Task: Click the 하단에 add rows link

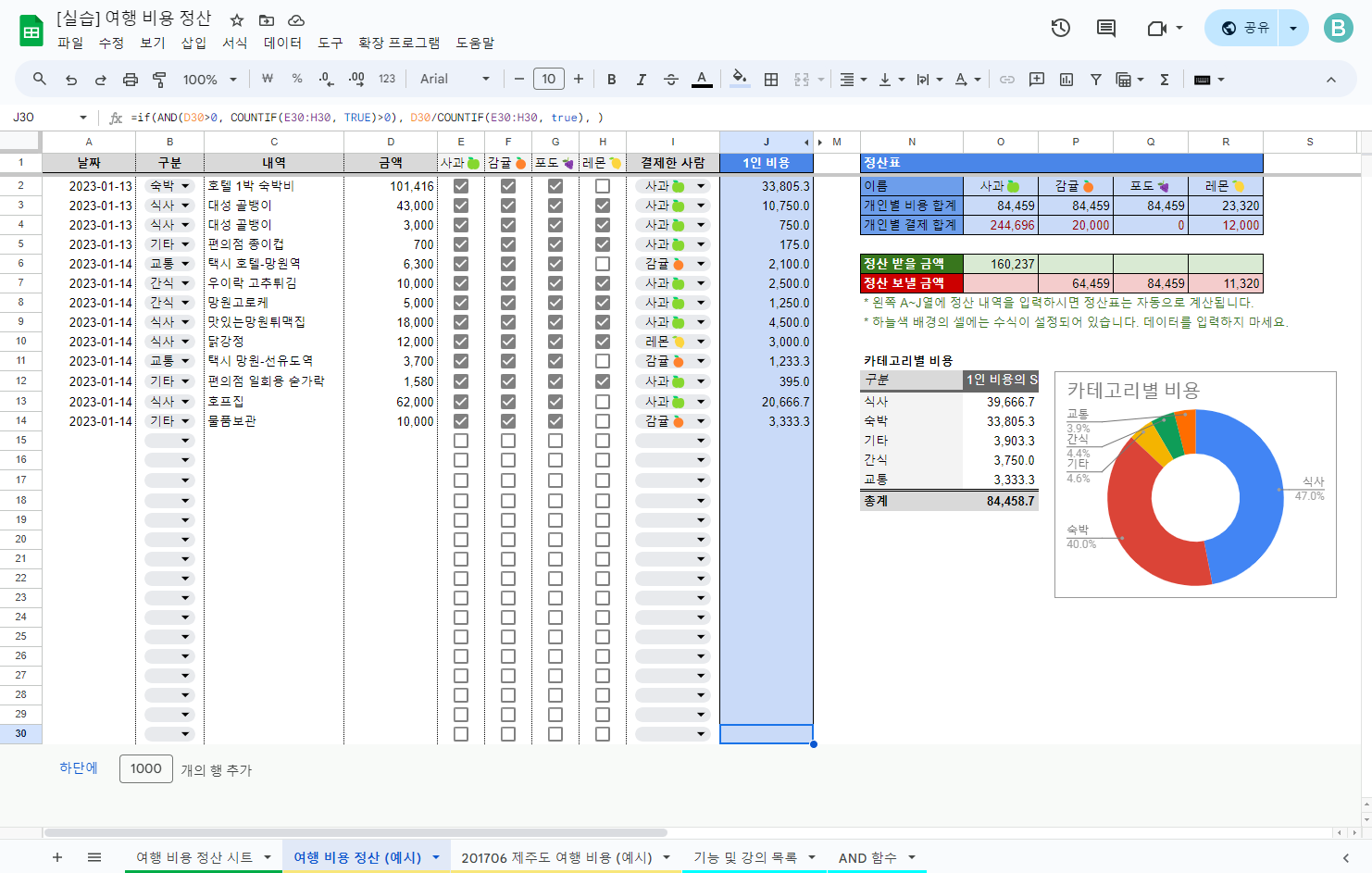Action: click(x=79, y=768)
